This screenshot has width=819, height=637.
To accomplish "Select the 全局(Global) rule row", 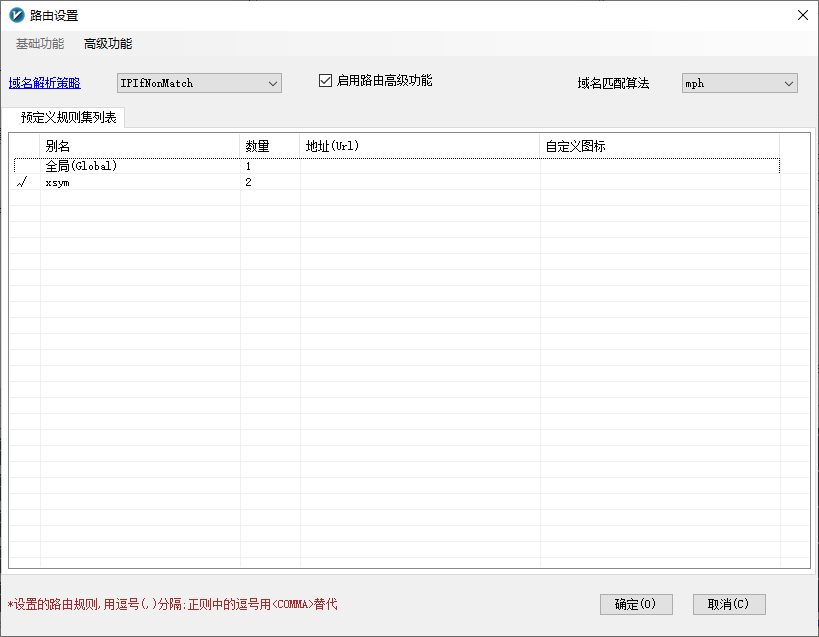I will tap(397, 166).
